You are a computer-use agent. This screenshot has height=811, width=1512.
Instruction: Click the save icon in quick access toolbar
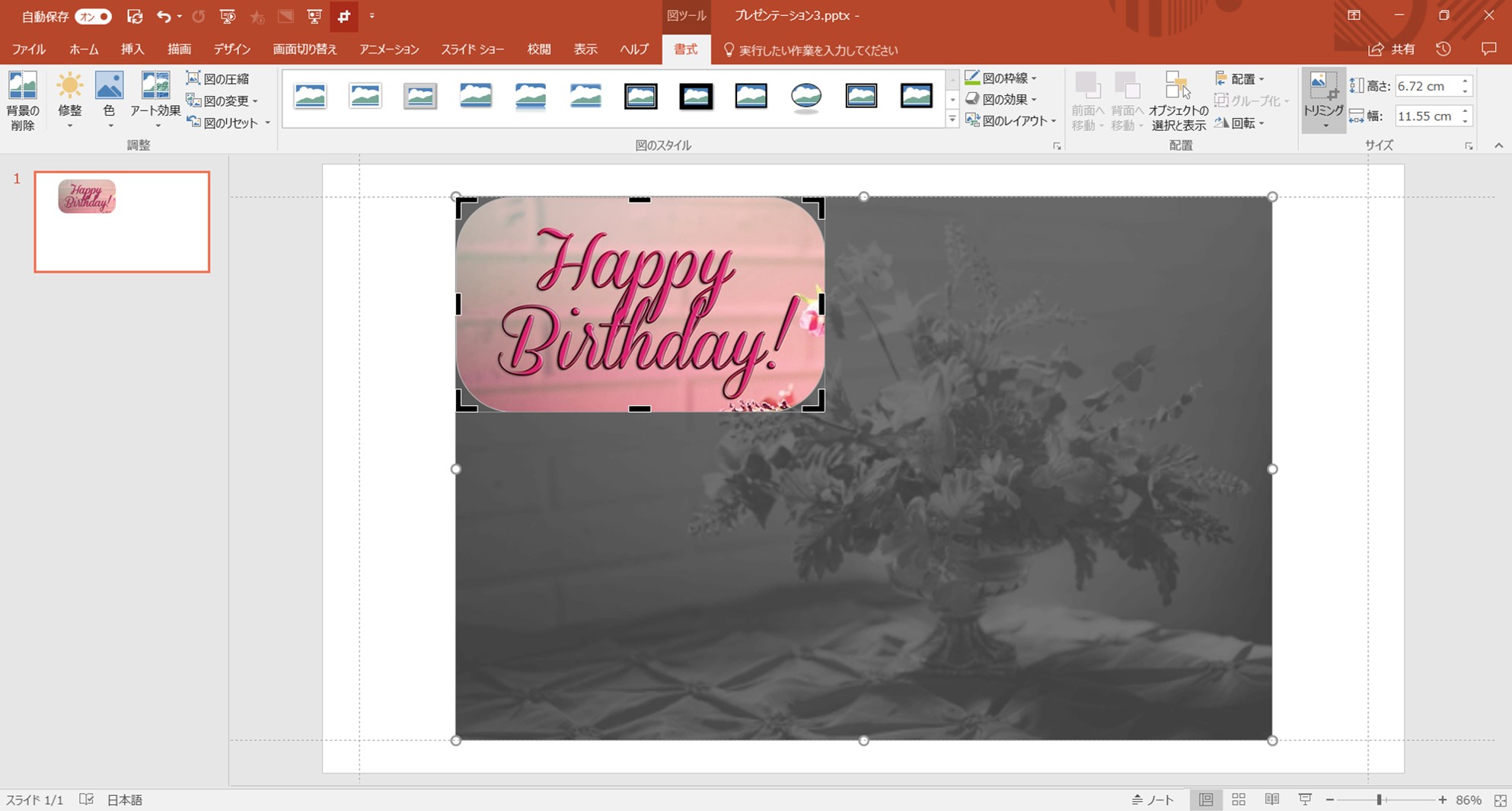coord(135,16)
